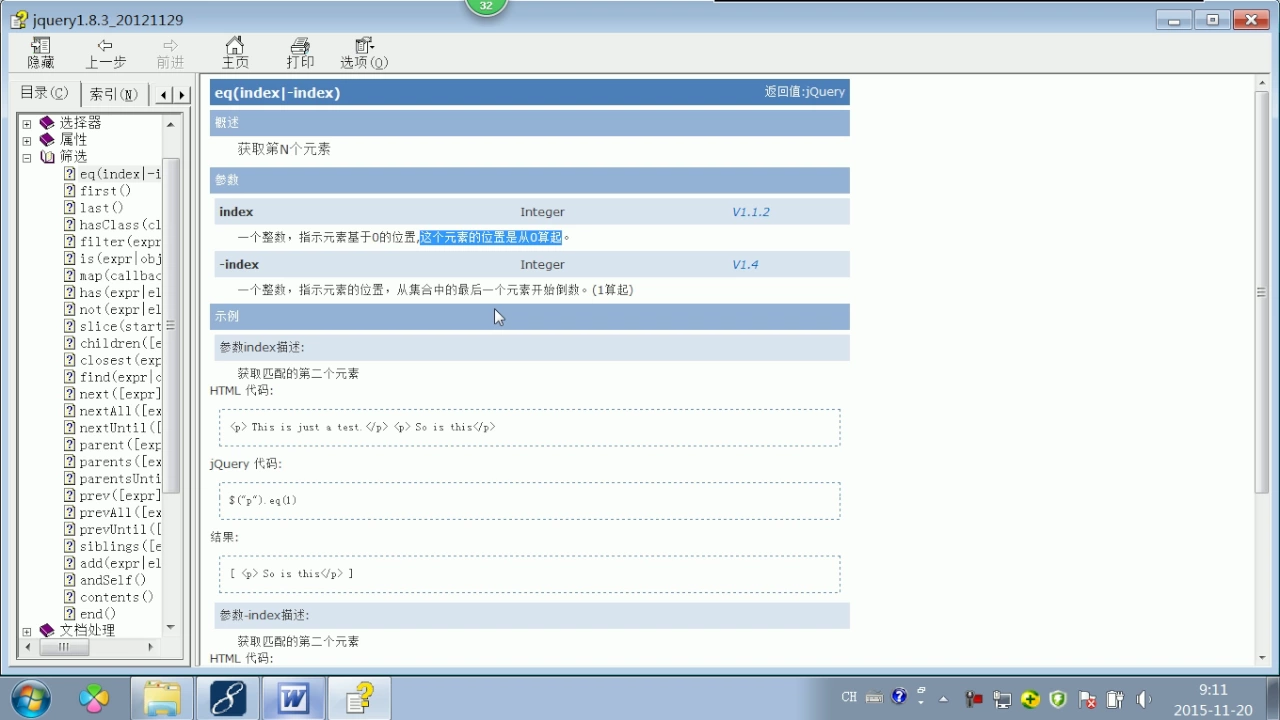Select the 选择器 book icon
The width and height of the screenshot is (1280, 720).
[x=47, y=123]
